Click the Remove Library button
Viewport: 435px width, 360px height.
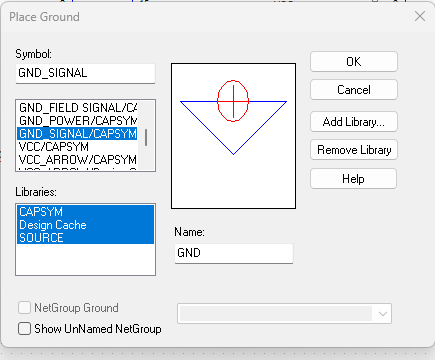pyautogui.click(x=354, y=150)
